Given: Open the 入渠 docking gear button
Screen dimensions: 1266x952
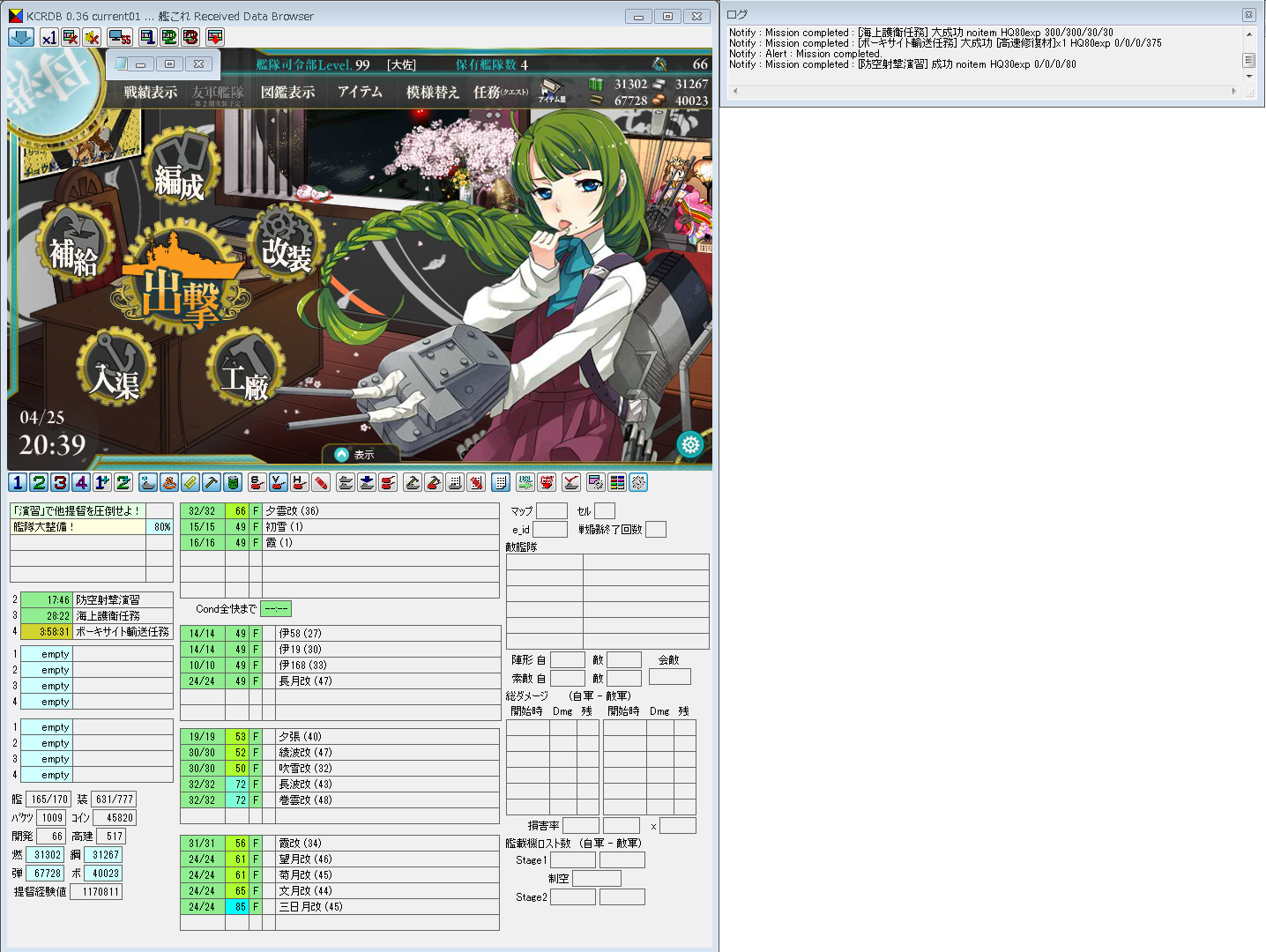Looking at the screenshot, I should point(116,368).
